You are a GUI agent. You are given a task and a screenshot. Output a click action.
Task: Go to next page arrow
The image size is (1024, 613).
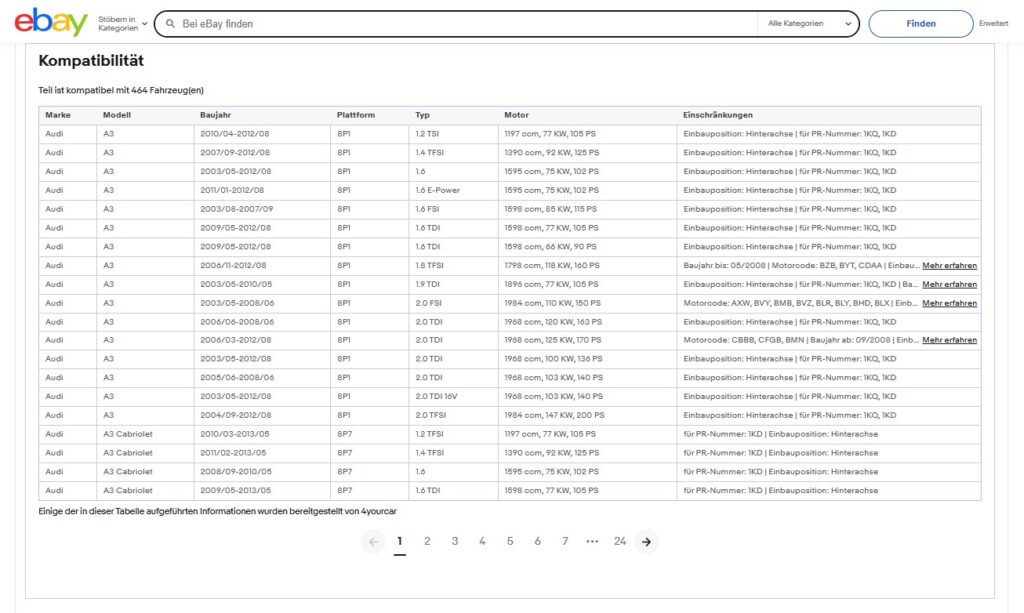(x=646, y=541)
